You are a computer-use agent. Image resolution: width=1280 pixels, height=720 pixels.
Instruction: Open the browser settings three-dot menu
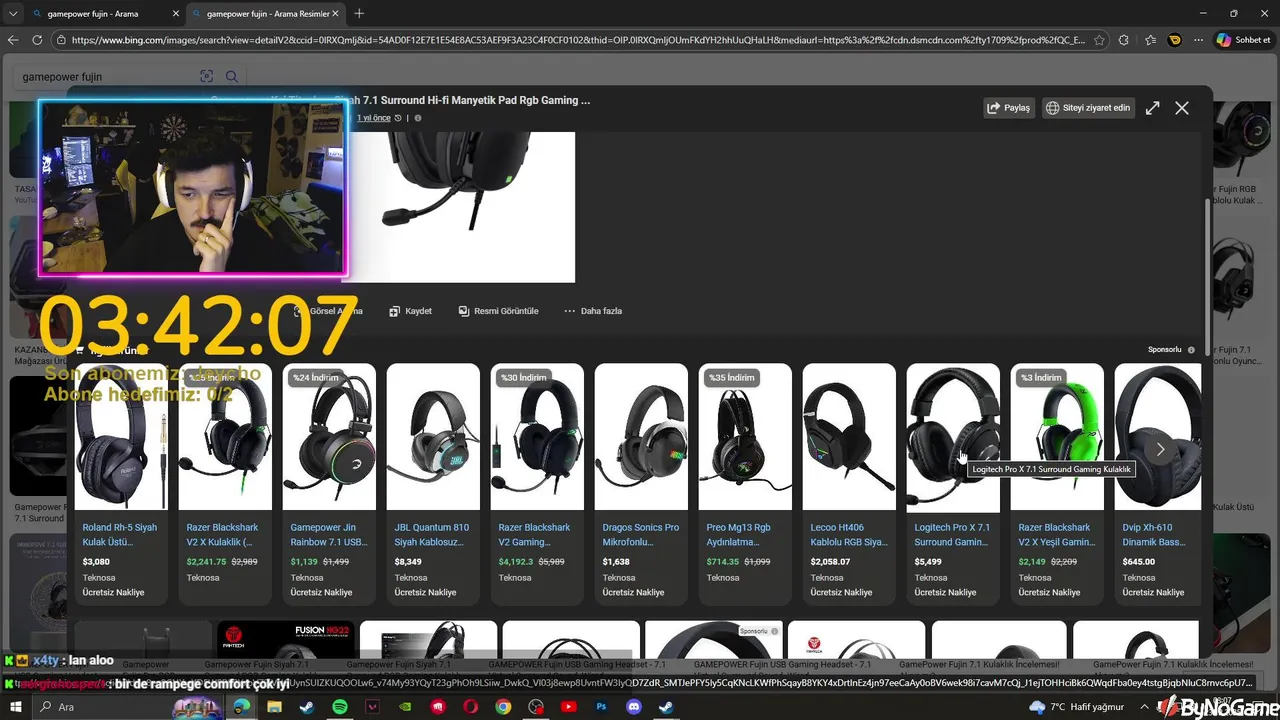[1197, 40]
